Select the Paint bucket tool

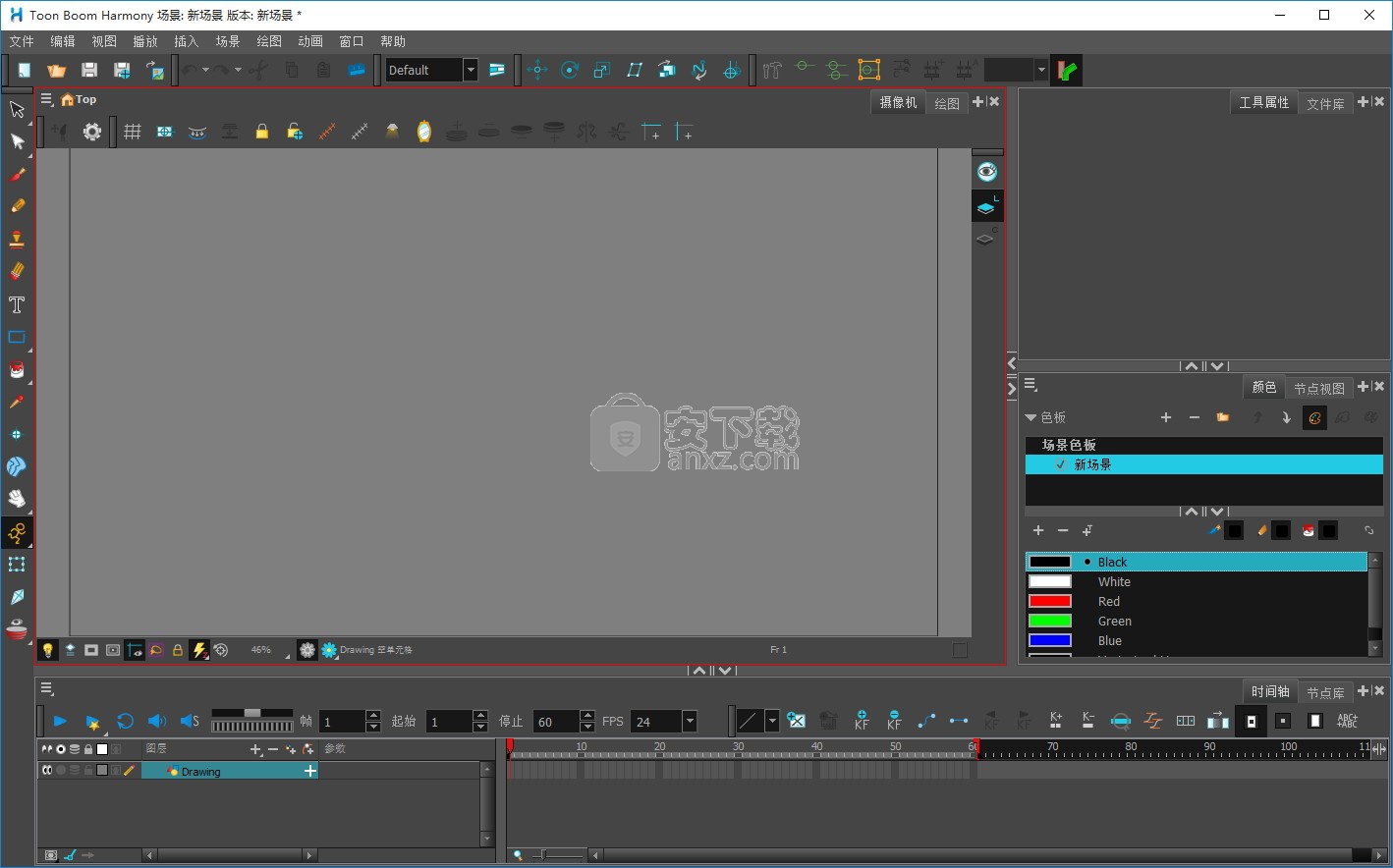17,369
